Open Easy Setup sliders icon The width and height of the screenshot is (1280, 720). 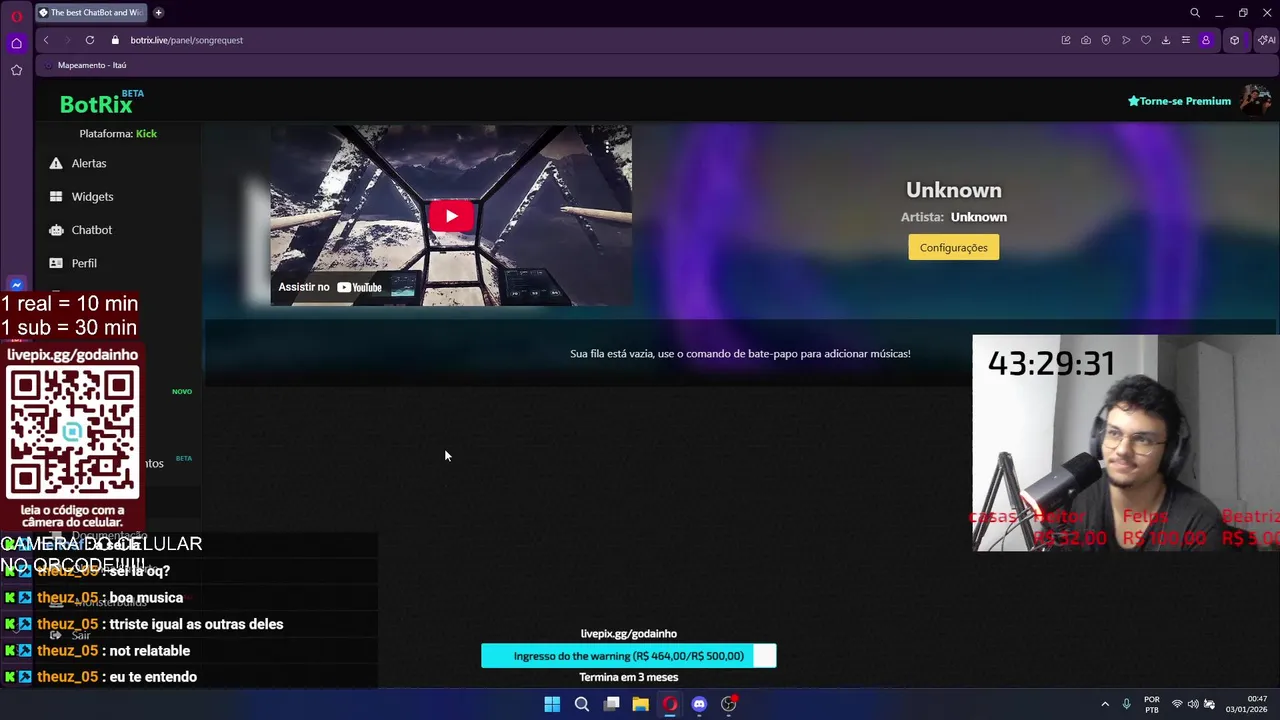(1186, 40)
